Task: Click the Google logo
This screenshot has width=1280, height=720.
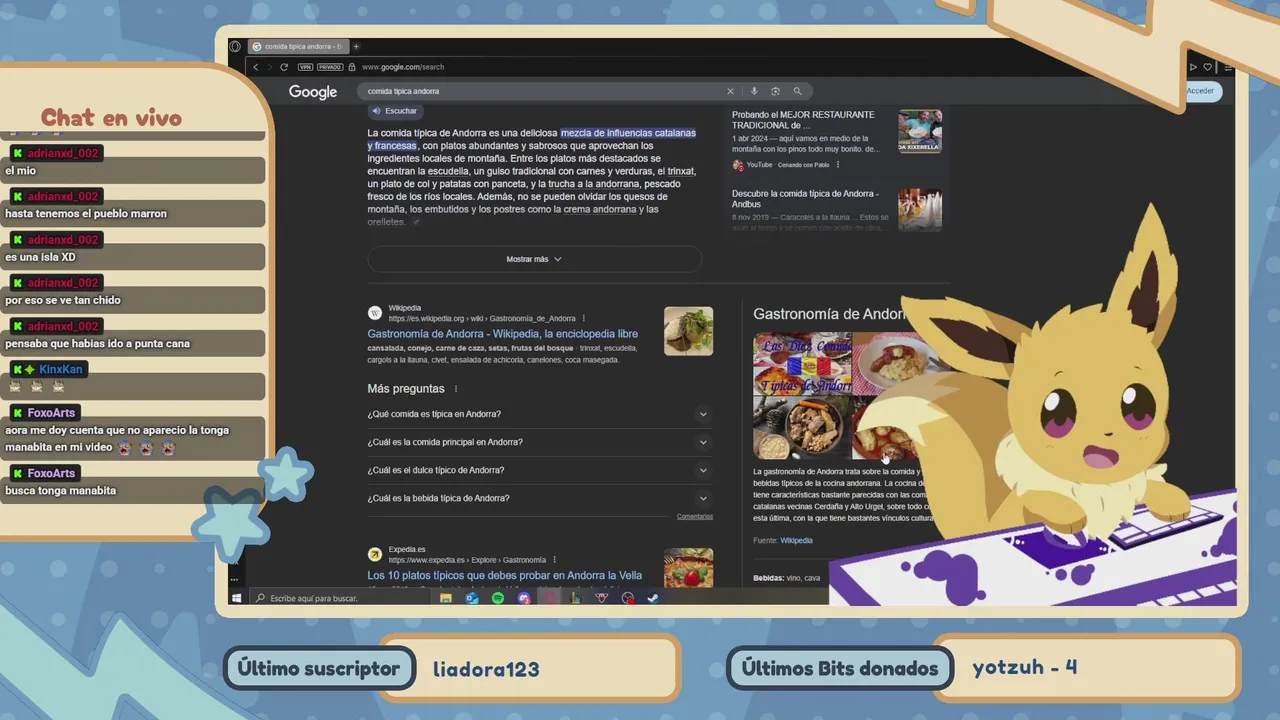Action: (313, 92)
